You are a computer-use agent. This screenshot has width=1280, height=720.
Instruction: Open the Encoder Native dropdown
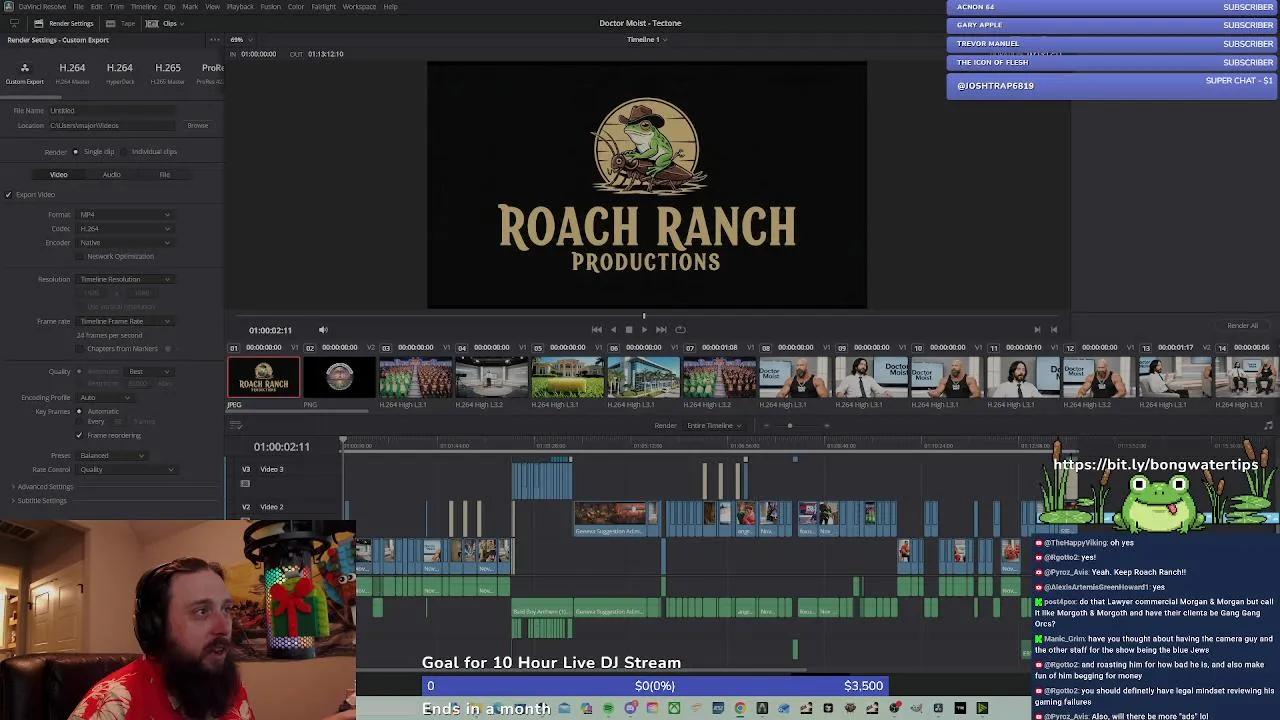click(x=125, y=243)
